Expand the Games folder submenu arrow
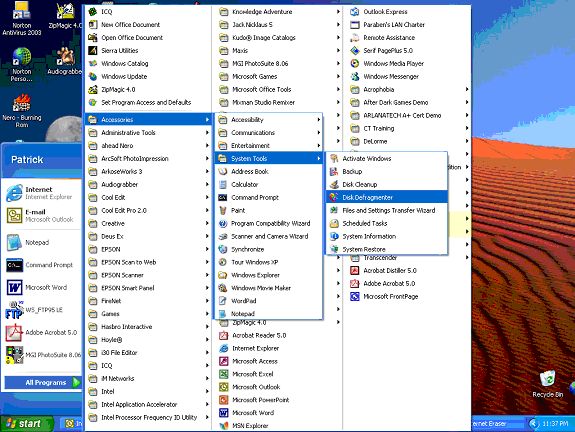575x432 pixels. (x=207, y=314)
